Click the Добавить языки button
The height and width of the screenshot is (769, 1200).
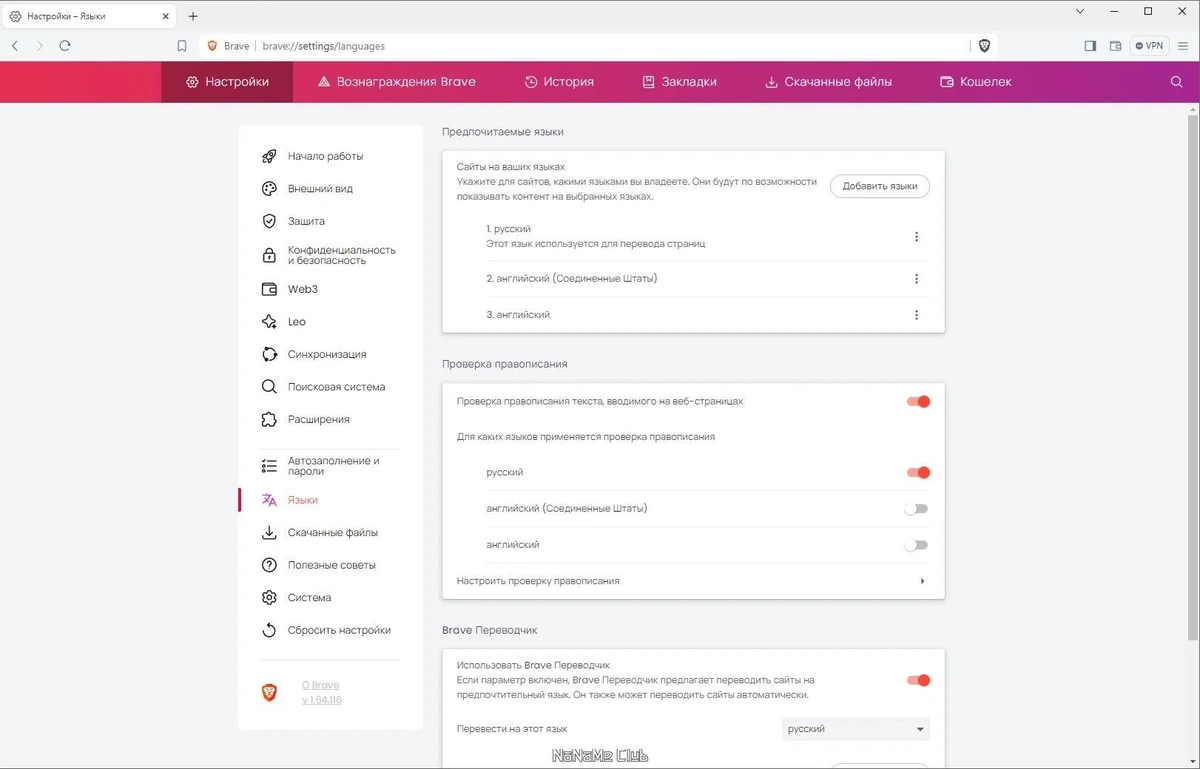click(x=880, y=186)
